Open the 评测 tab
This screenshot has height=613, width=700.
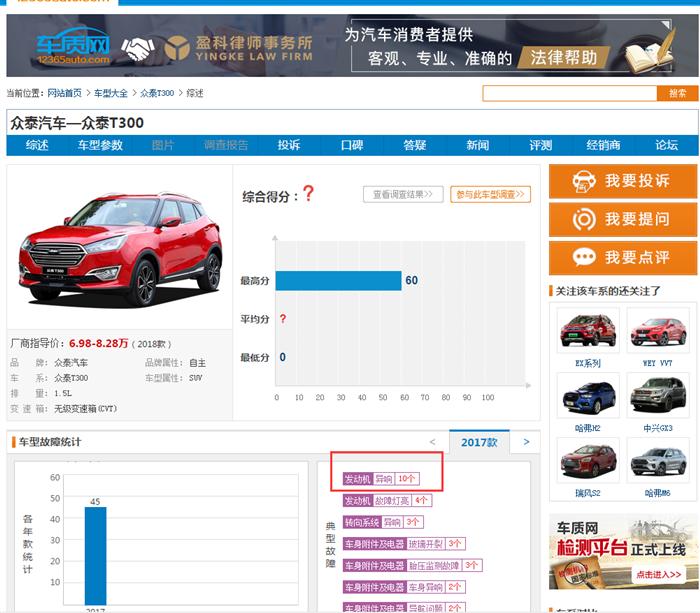click(541, 145)
